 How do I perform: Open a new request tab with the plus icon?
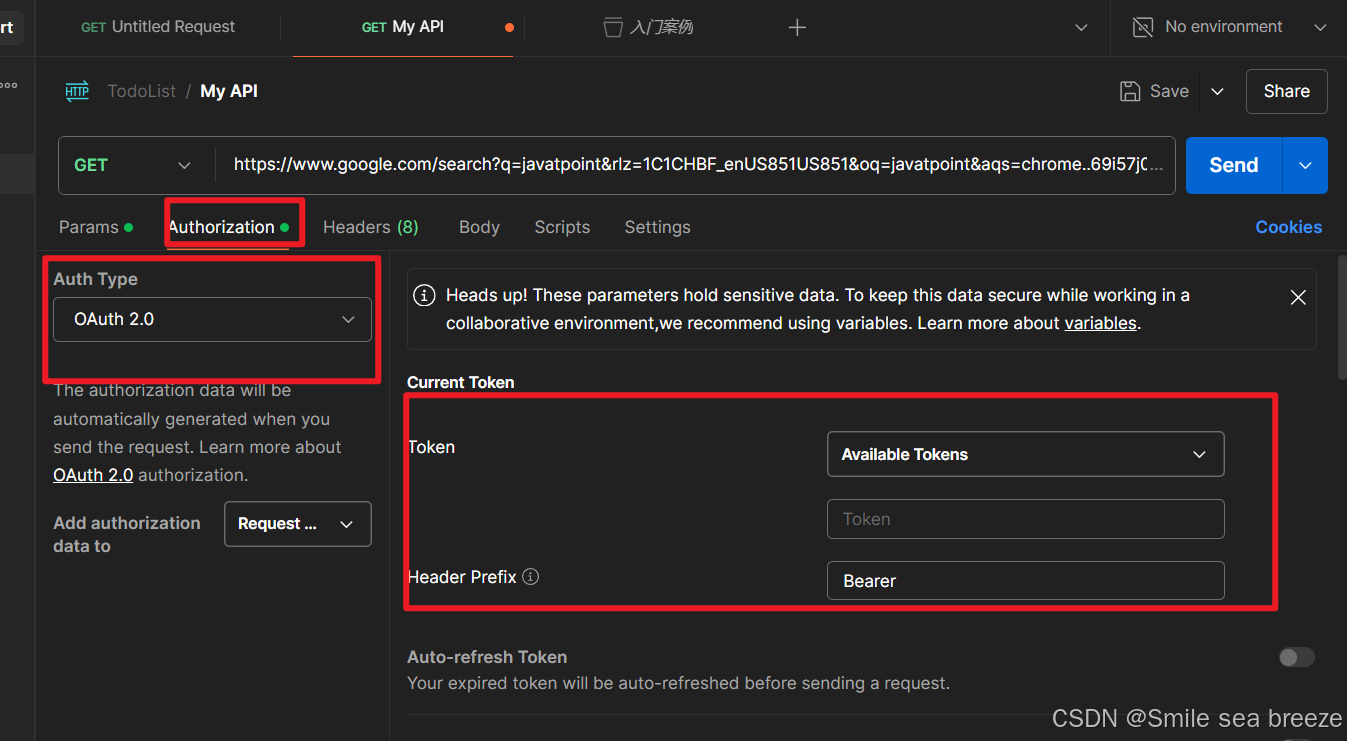tap(797, 27)
